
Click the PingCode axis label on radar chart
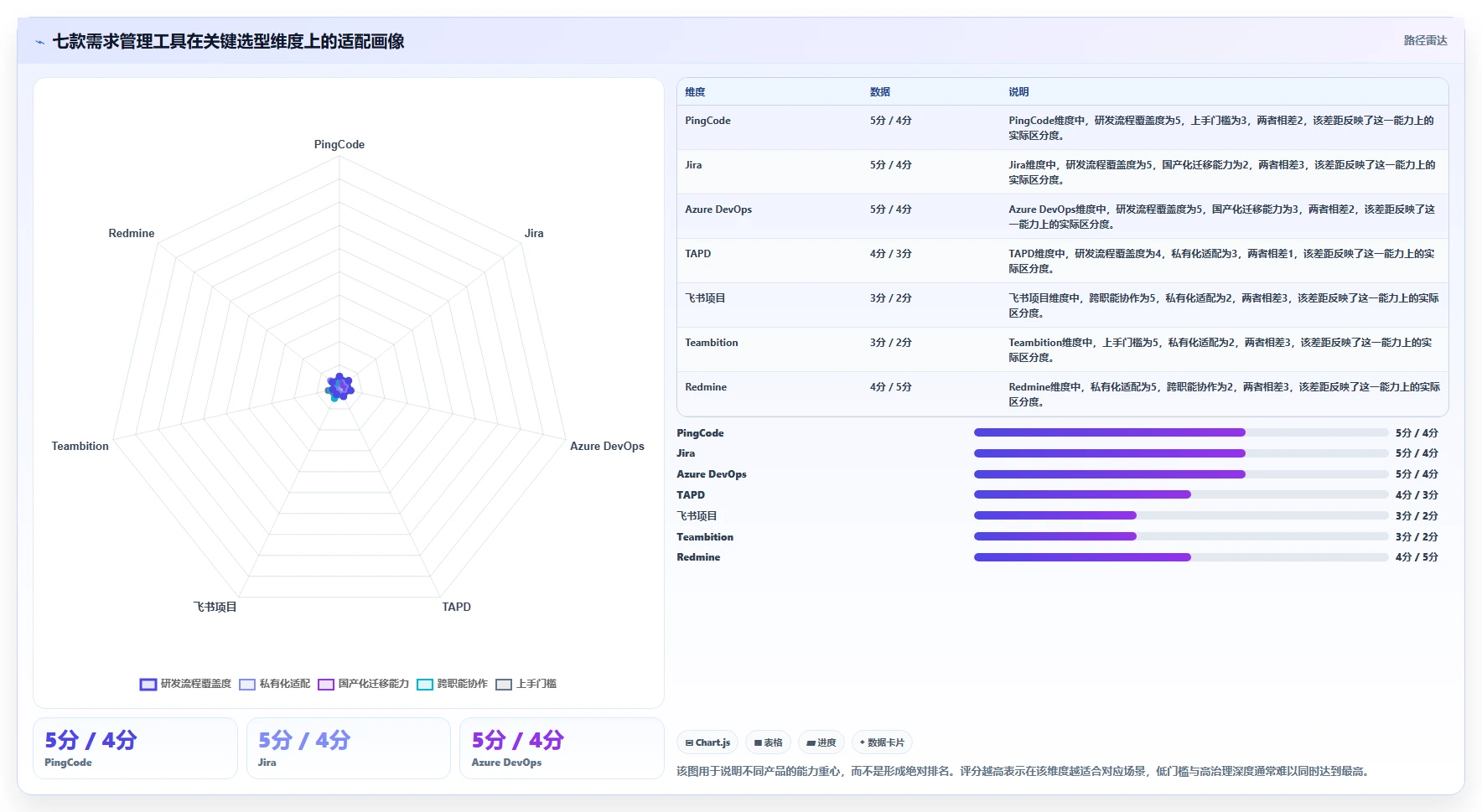pyautogui.click(x=339, y=144)
